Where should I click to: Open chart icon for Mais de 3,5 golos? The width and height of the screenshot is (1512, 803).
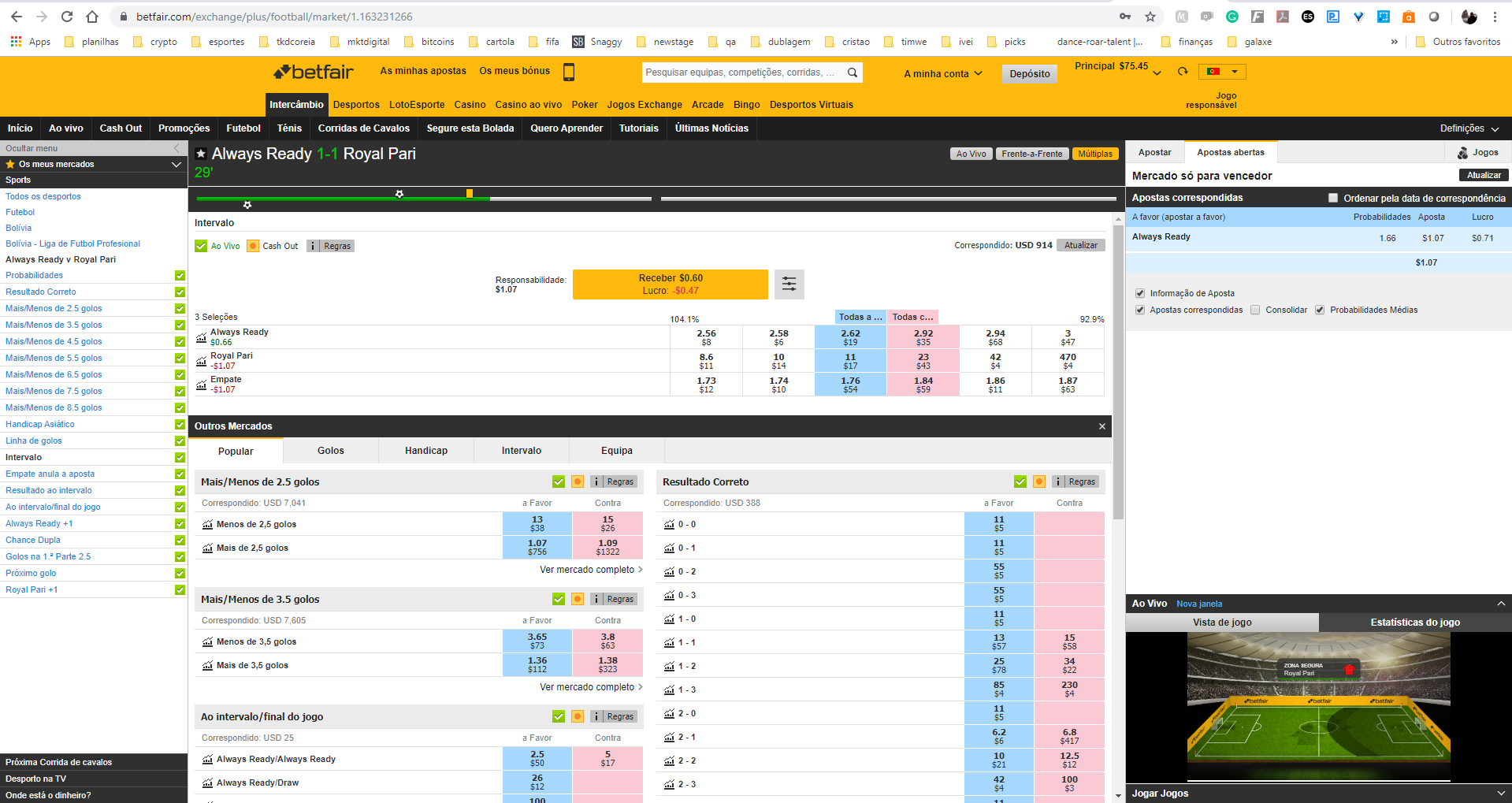coord(207,665)
